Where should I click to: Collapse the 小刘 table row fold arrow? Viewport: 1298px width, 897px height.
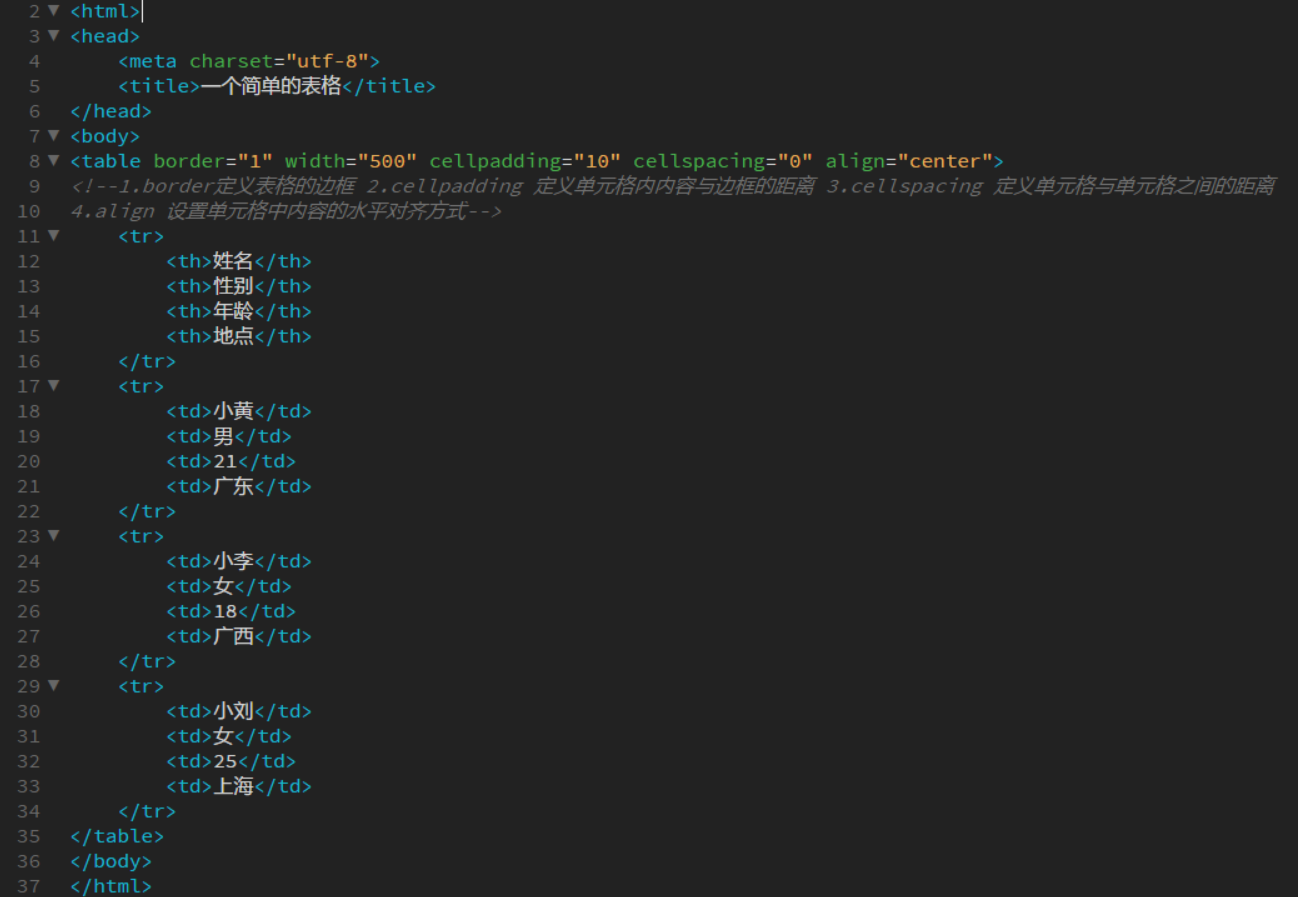tap(53, 686)
